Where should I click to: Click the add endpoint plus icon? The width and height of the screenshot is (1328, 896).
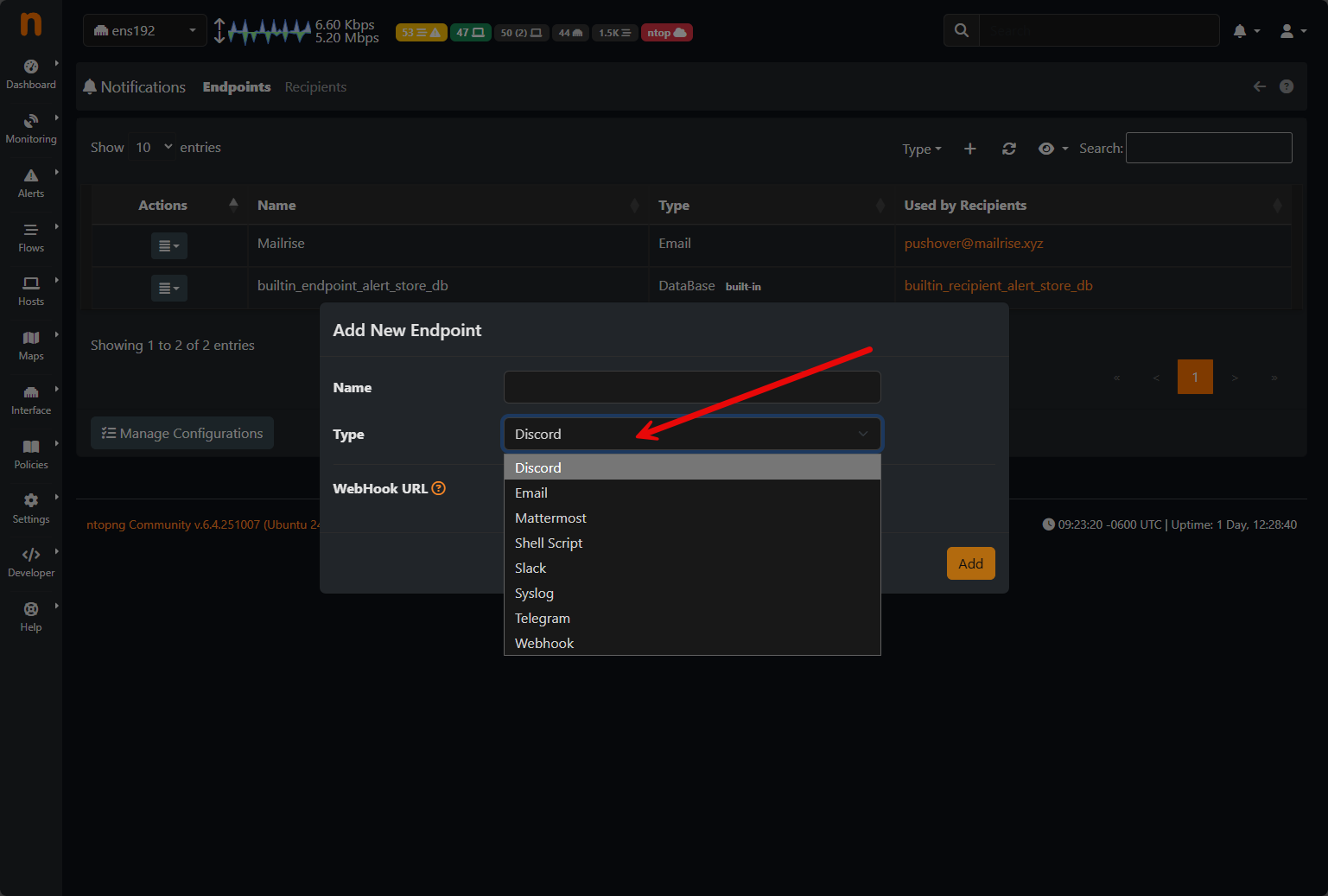[x=970, y=149]
